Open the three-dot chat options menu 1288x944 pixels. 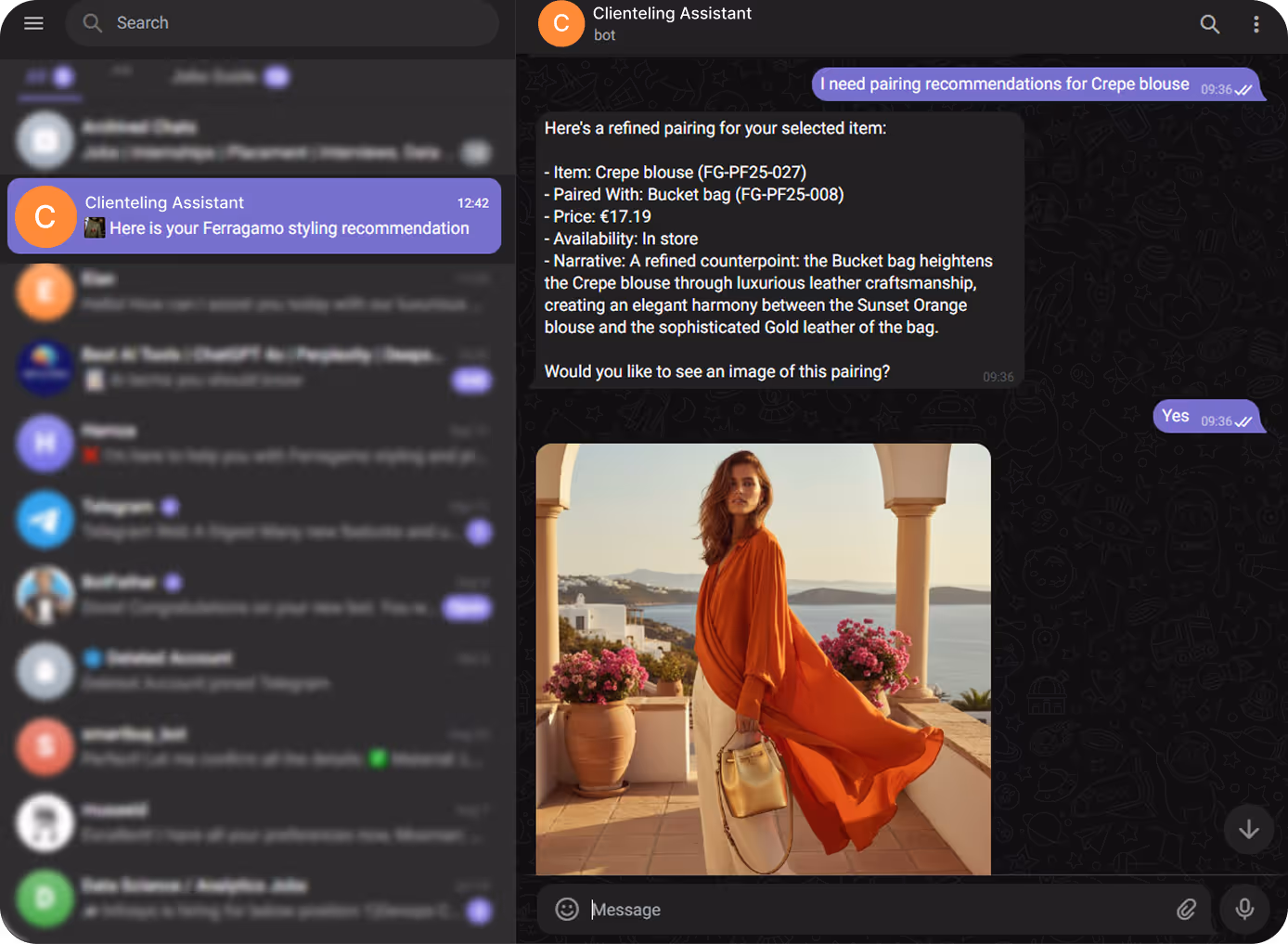pos(1256,24)
